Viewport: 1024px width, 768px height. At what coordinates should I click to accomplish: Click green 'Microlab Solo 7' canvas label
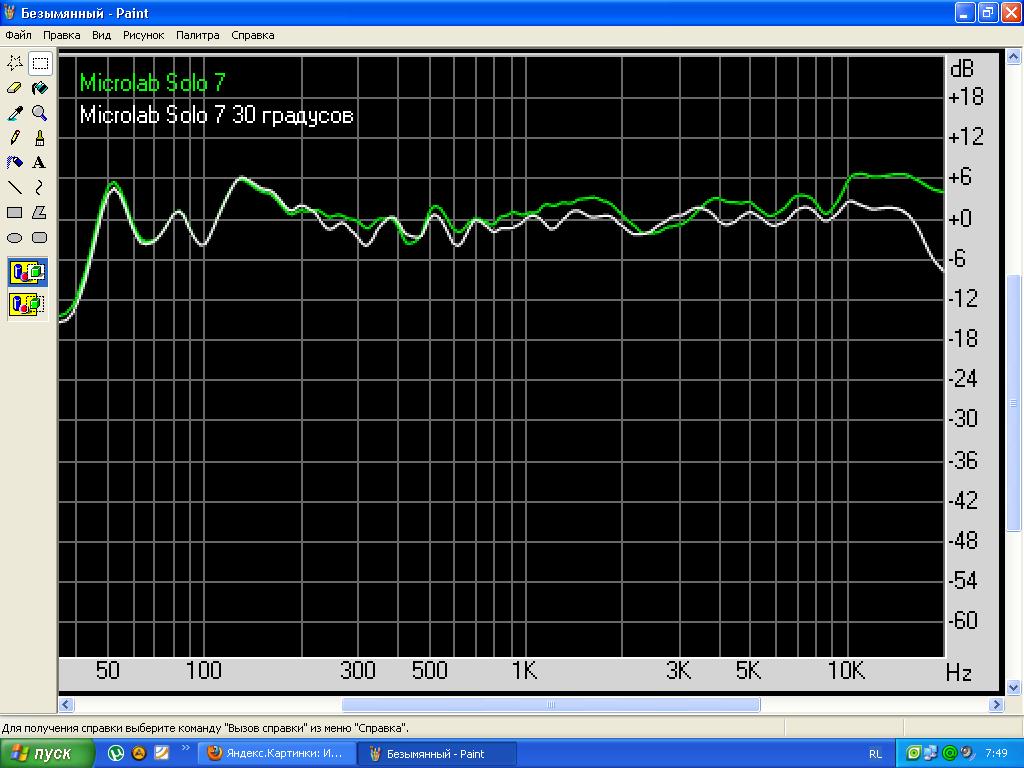point(152,83)
